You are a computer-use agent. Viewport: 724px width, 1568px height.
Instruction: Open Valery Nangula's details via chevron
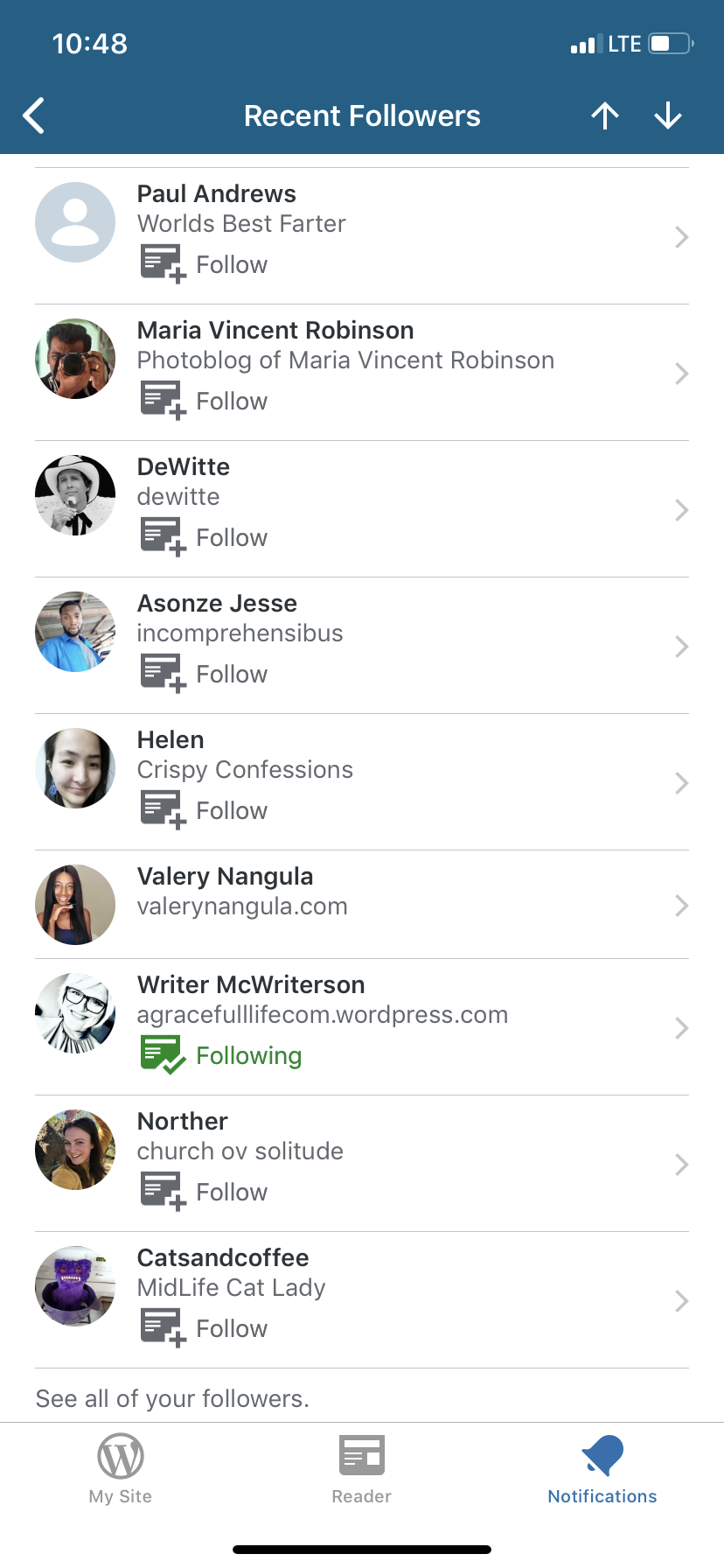coord(682,906)
